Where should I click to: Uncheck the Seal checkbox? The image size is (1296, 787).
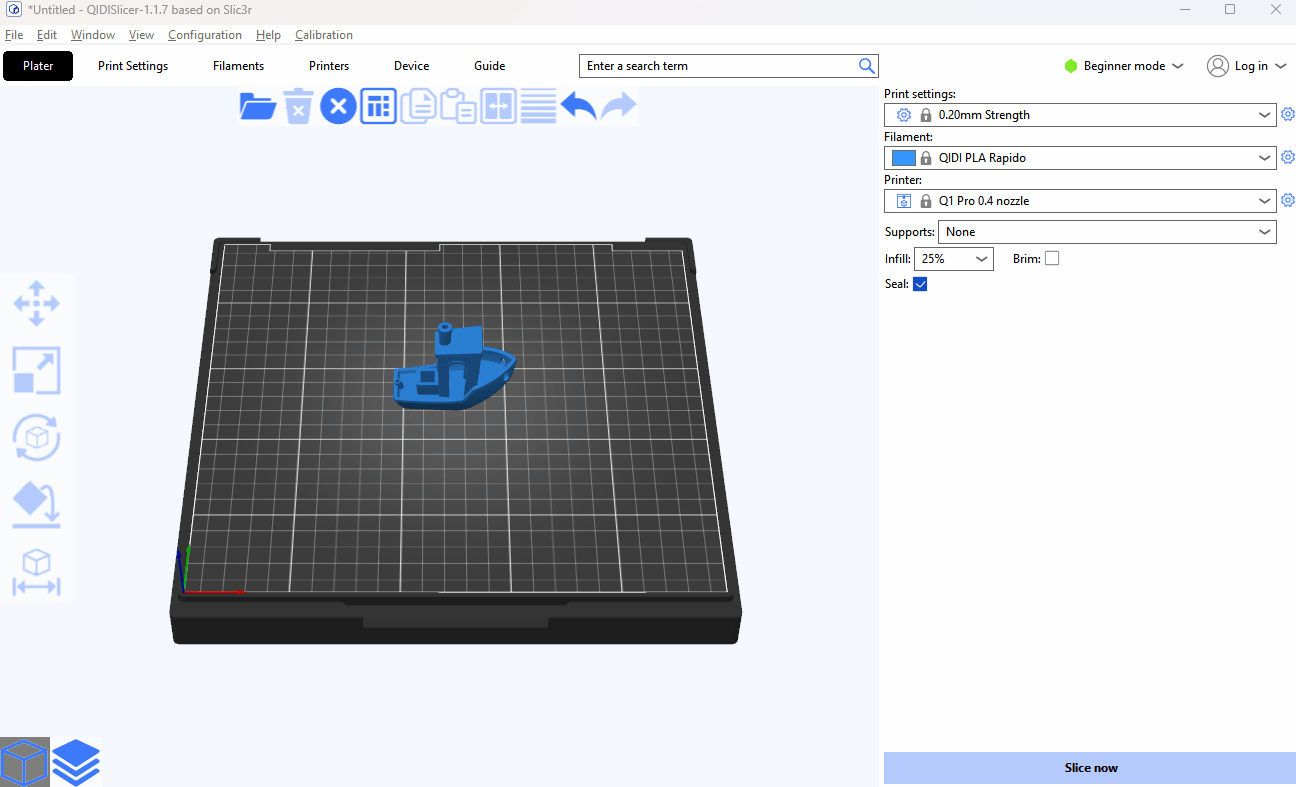point(920,284)
